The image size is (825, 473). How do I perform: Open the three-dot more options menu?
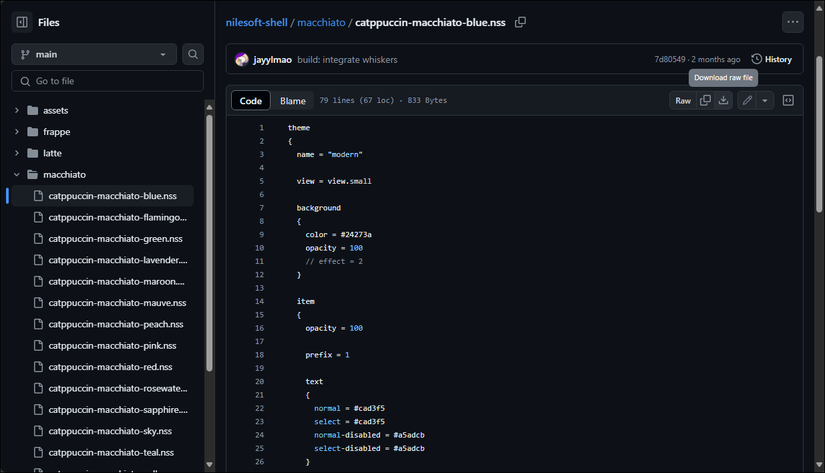pyautogui.click(x=792, y=22)
